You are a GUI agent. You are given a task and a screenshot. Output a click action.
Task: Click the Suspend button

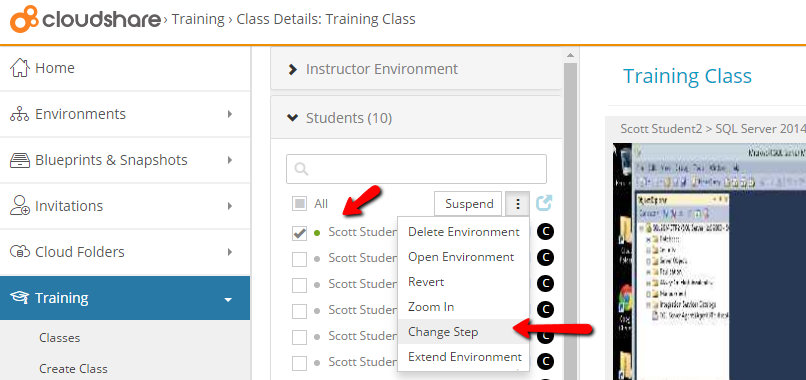pyautogui.click(x=468, y=204)
